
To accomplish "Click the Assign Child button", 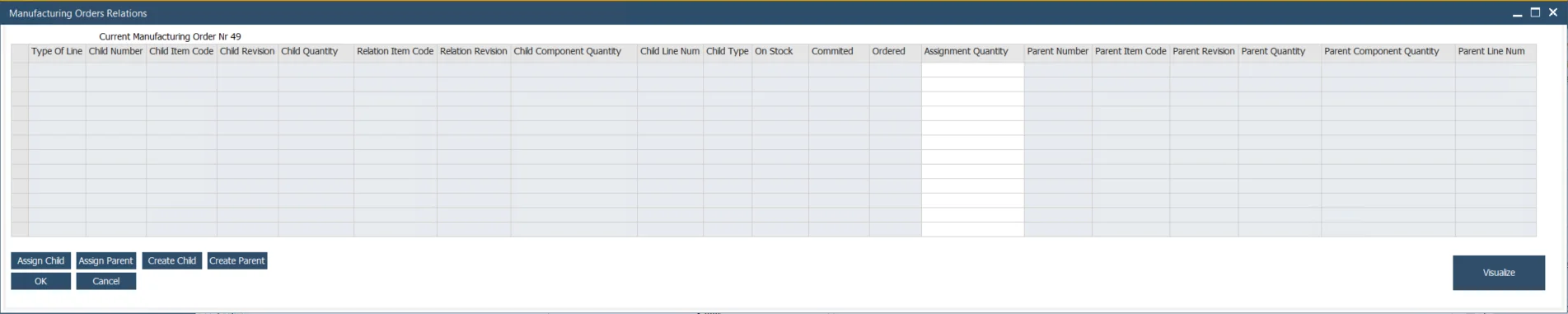I will tap(40, 260).
